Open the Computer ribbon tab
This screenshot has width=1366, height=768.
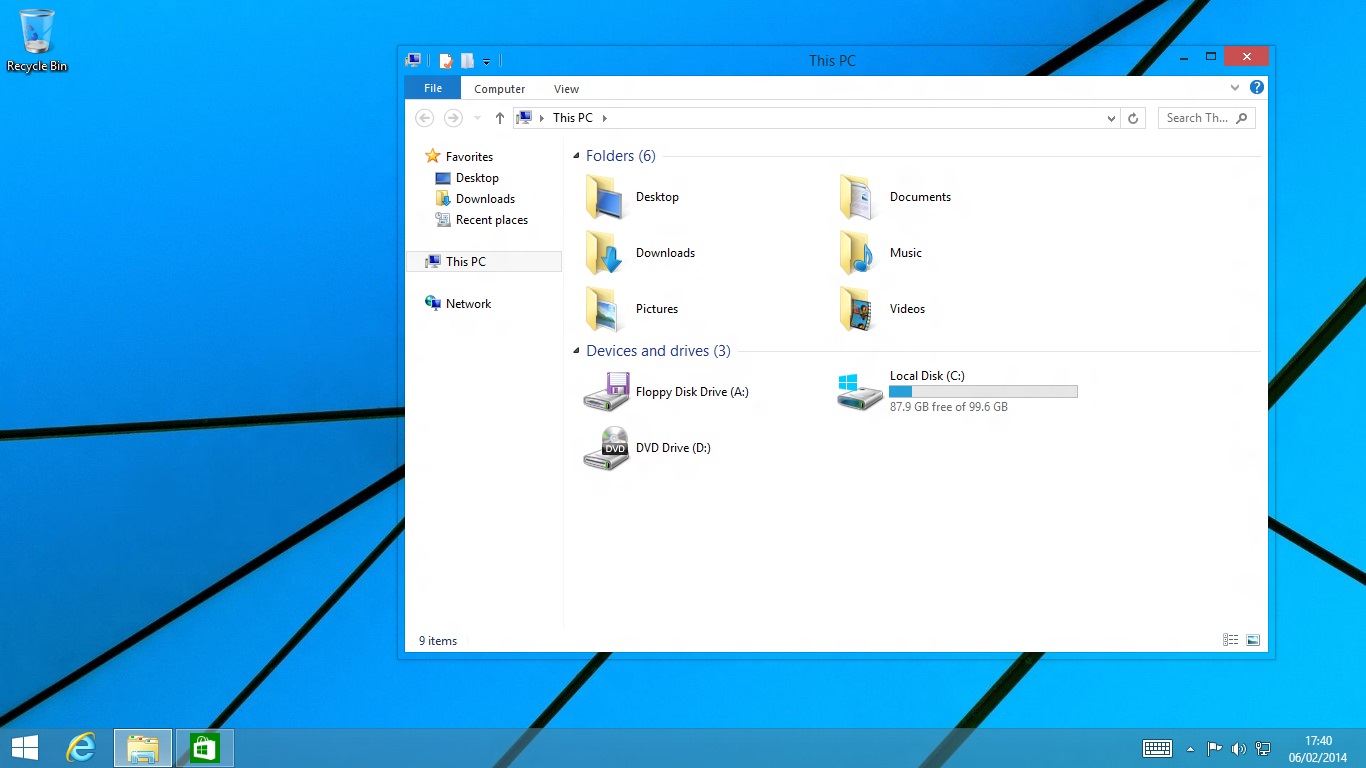click(x=499, y=89)
